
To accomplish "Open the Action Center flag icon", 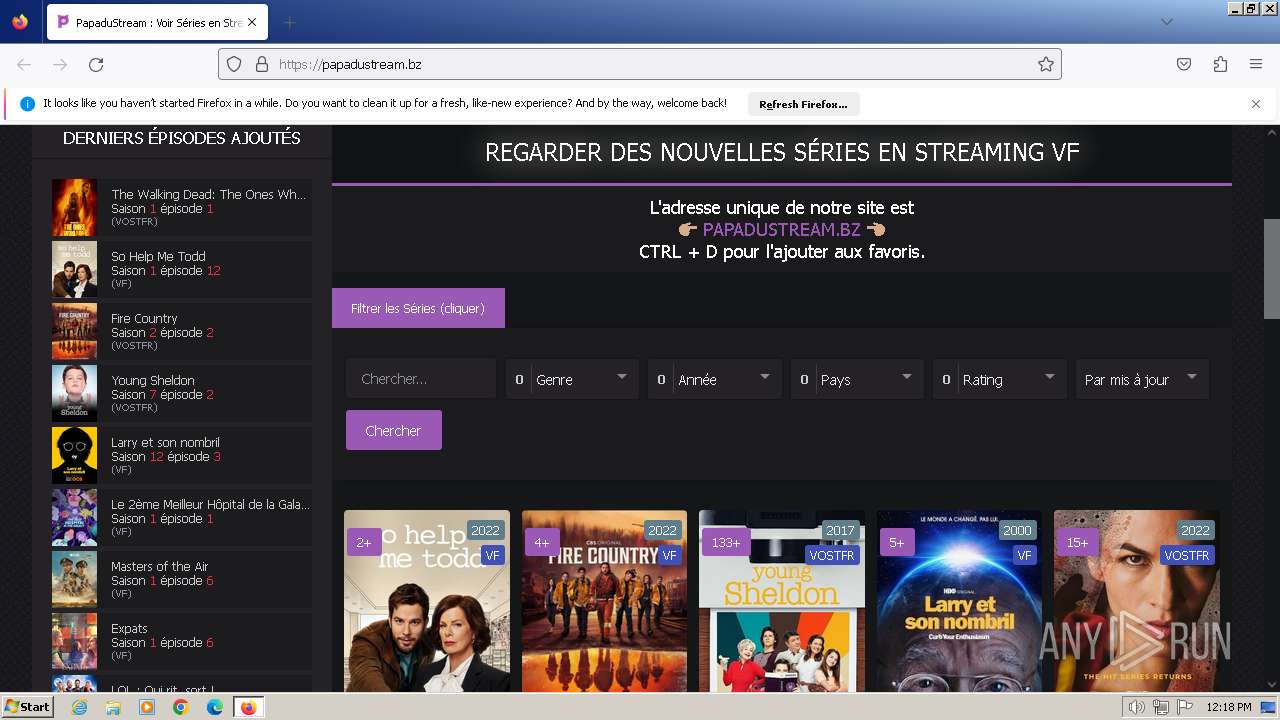I will pyautogui.click(x=1185, y=707).
